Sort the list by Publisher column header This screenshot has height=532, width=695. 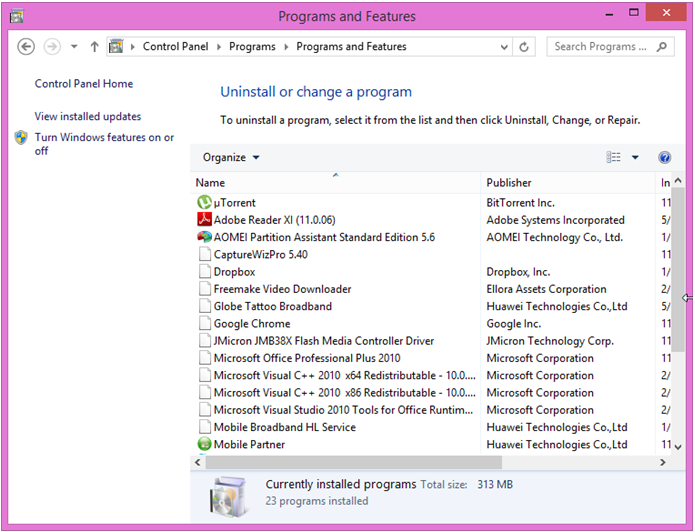(568, 183)
